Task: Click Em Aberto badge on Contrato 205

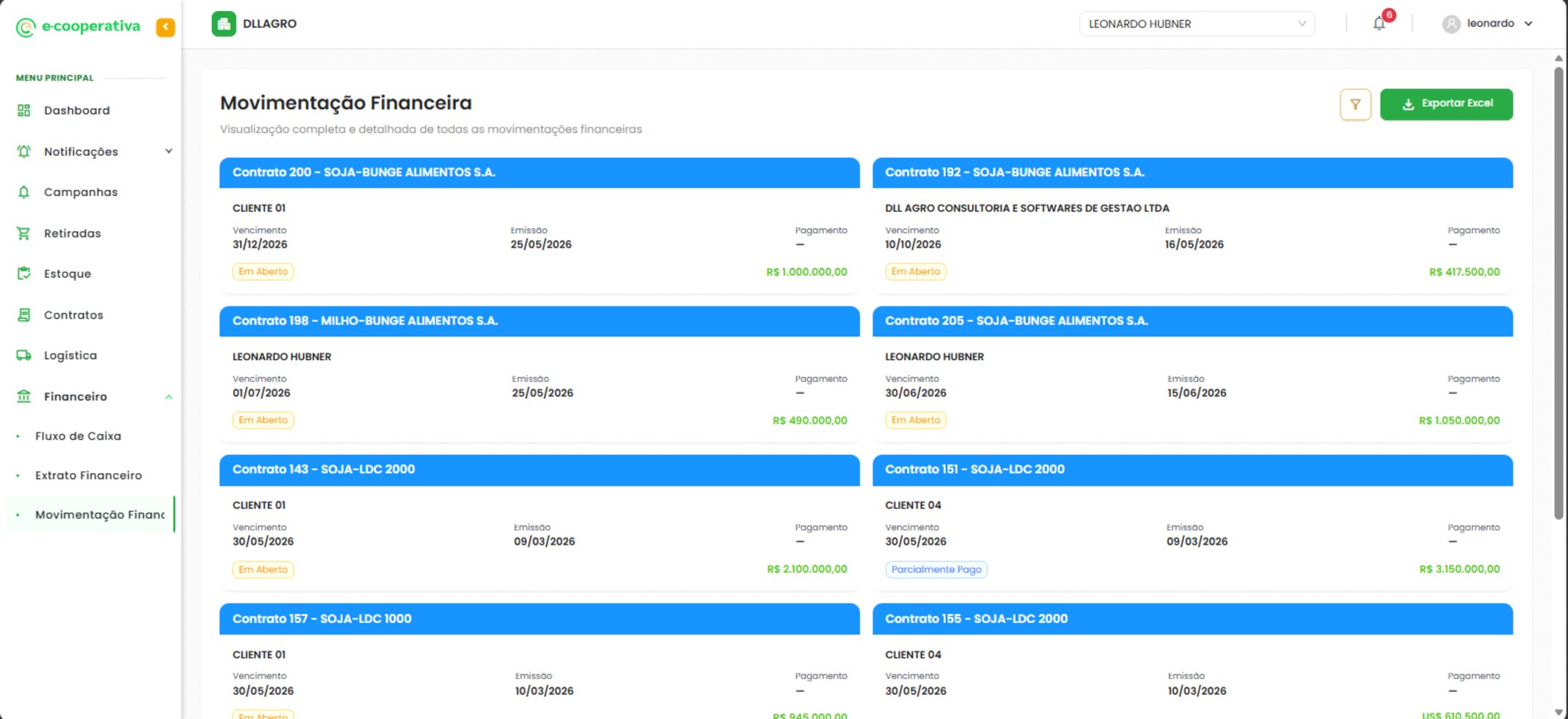Action: [916, 421]
